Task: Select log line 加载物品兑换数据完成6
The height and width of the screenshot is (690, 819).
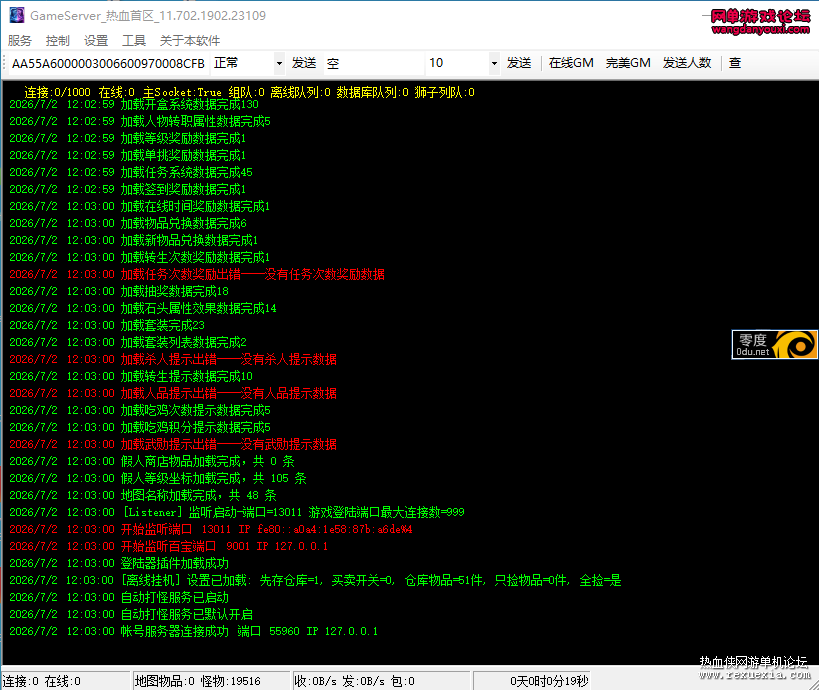Action: click(x=128, y=224)
